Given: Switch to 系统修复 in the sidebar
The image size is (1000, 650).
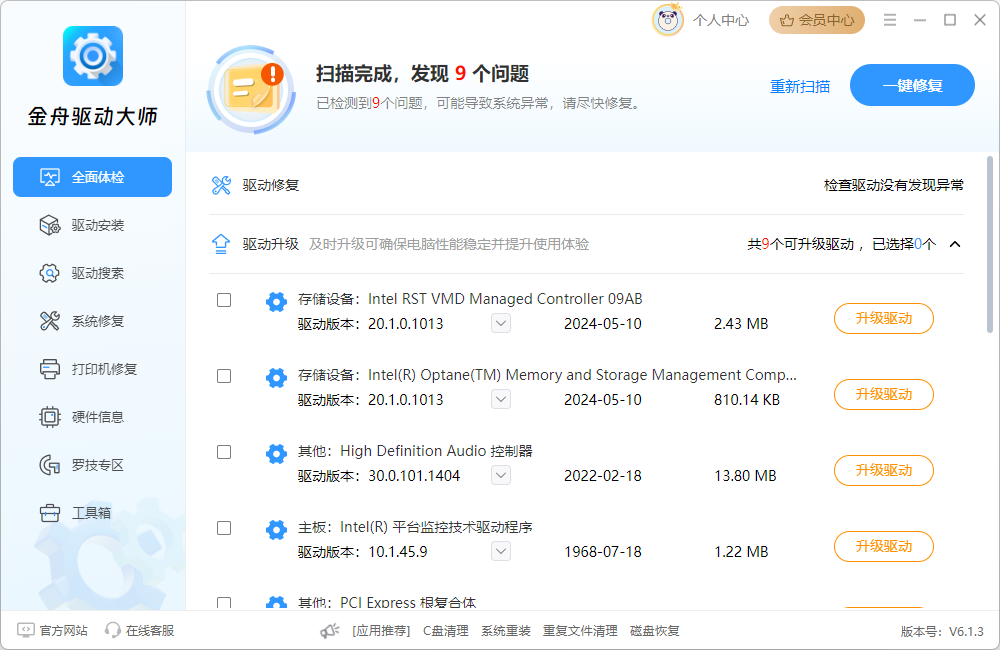Looking at the screenshot, I should (92, 321).
